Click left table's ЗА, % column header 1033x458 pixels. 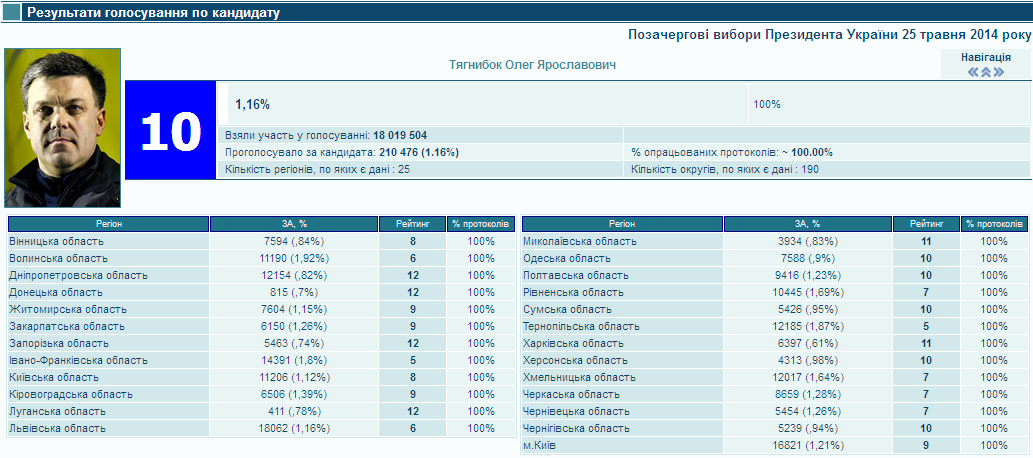[x=293, y=224]
